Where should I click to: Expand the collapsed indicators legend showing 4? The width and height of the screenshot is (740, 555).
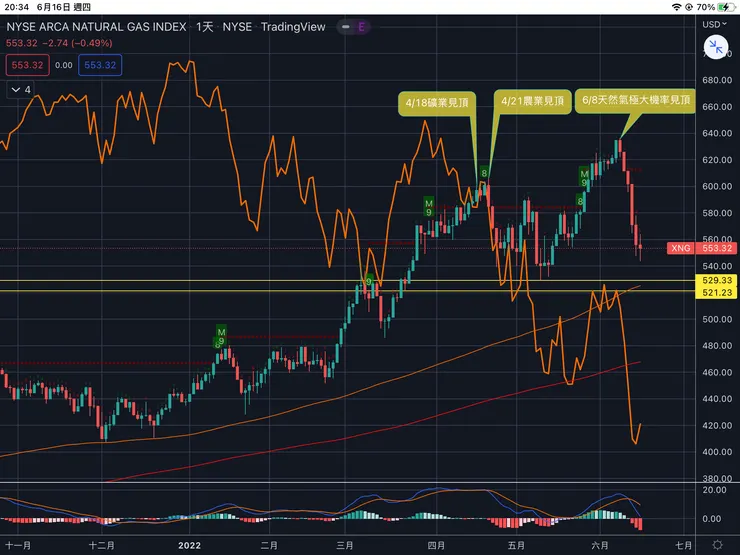[x=20, y=90]
